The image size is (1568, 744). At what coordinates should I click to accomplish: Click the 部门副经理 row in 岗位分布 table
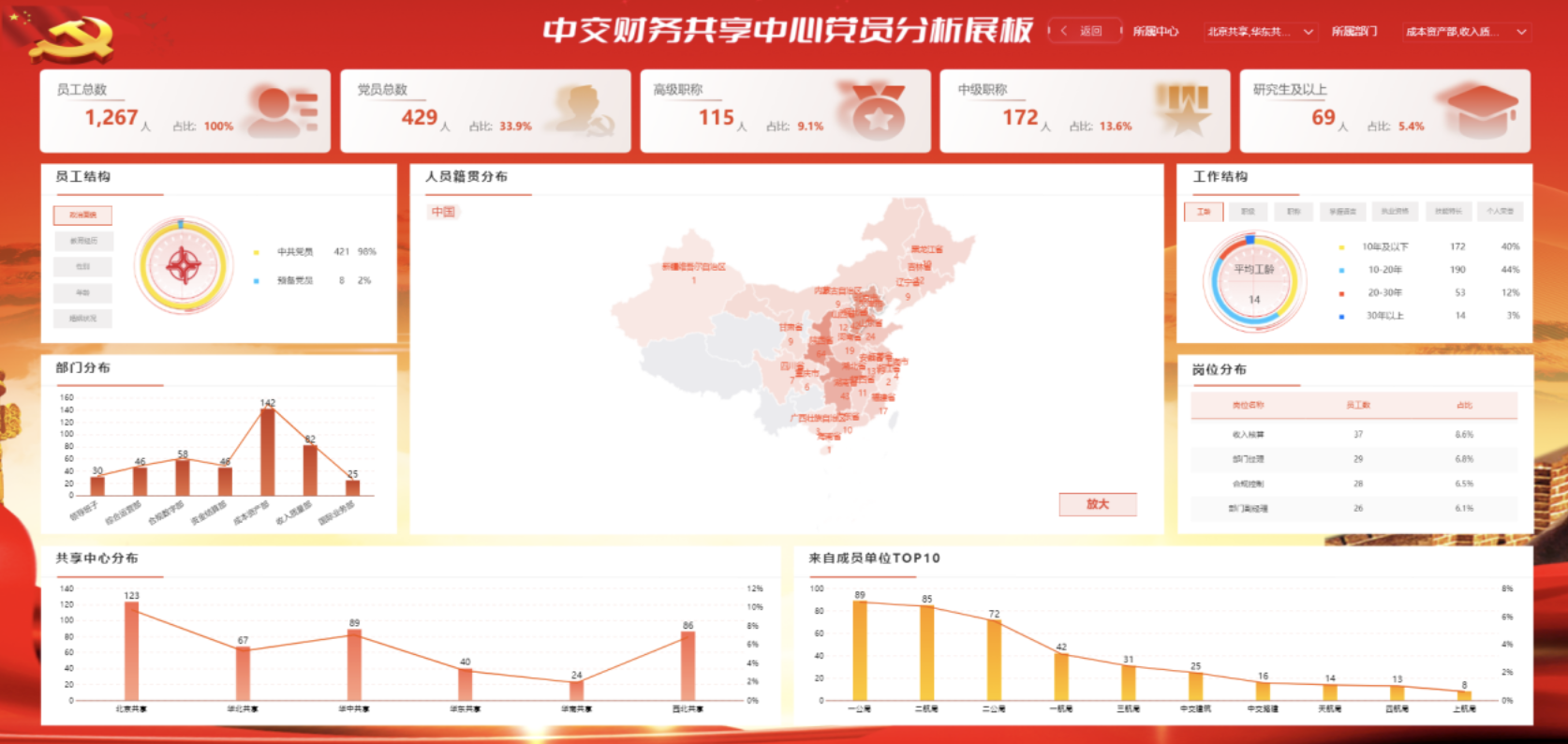click(1354, 508)
